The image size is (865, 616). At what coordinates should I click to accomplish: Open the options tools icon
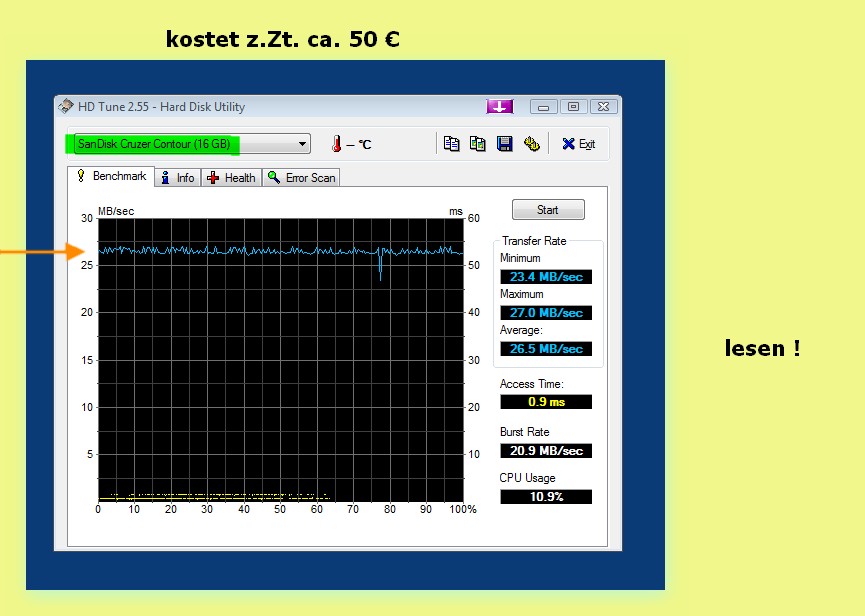point(531,144)
